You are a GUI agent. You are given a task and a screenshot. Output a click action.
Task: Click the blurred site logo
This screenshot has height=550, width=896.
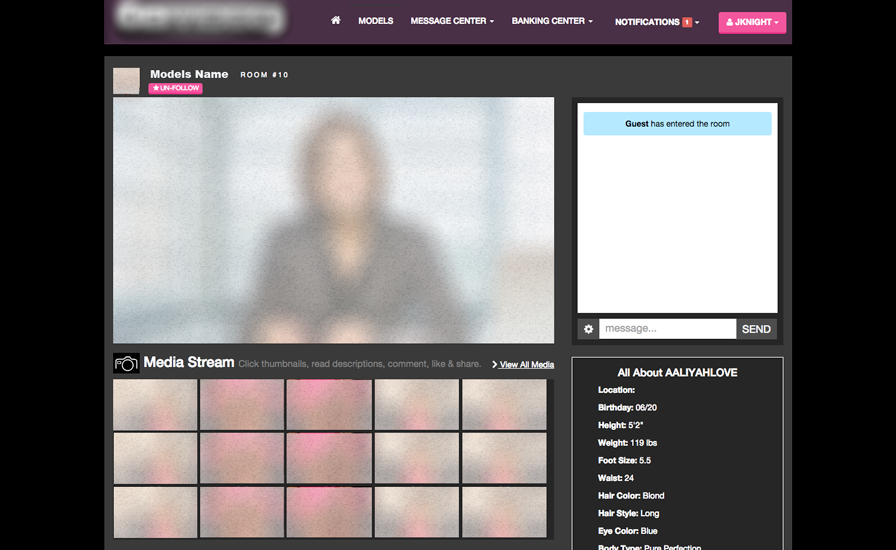[x=199, y=18]
